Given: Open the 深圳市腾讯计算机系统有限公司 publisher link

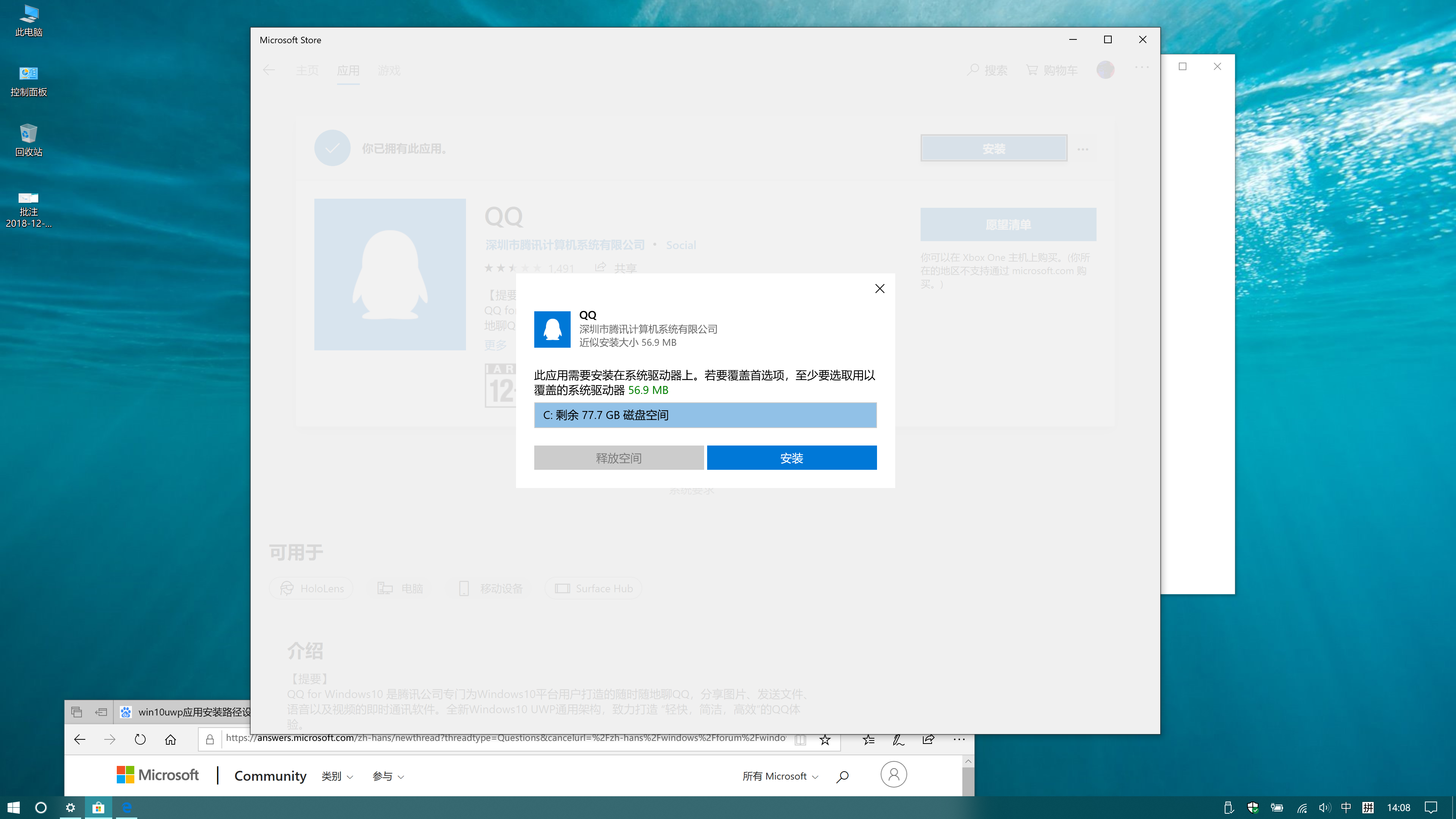Looking at the screenshot, I should pyautogui.click(x=565, y=245).
